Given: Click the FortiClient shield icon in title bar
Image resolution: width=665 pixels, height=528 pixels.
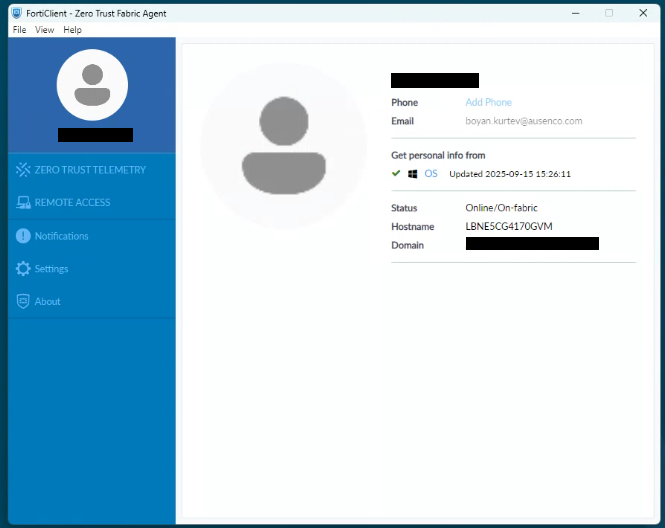Looking at the screenshot, I should [x=17, y=13].
